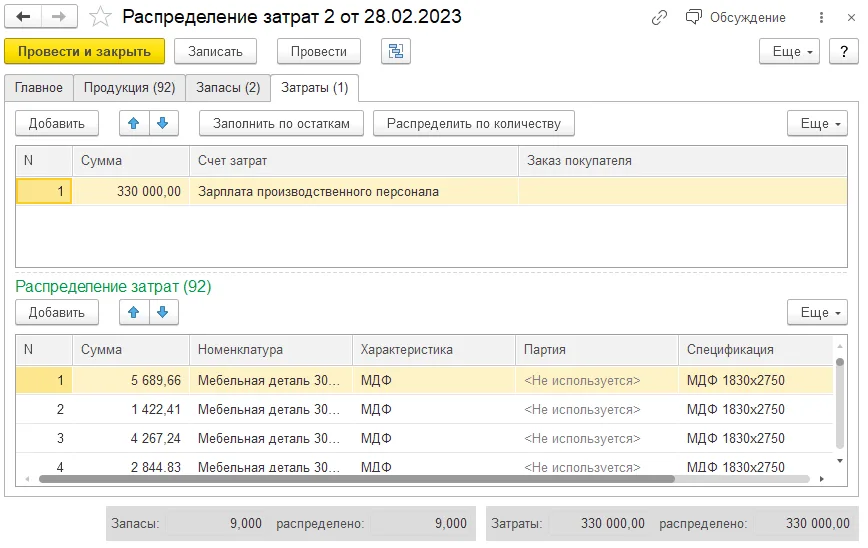868x548 pixels.
Task: Click the Характеристика column header
Action: point(433,350)
